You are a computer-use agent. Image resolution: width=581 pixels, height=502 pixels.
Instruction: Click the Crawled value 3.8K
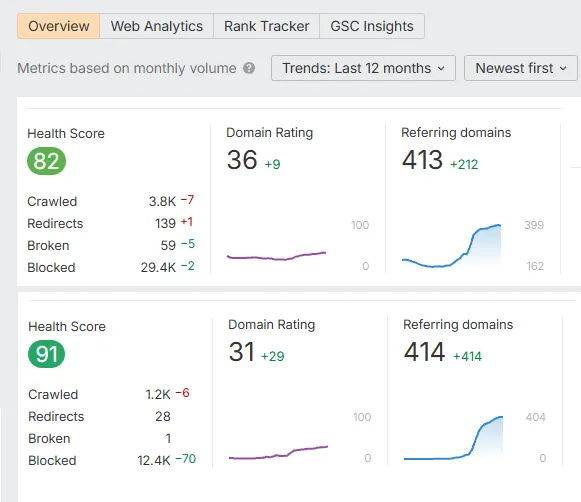click(x=162, y=202)
